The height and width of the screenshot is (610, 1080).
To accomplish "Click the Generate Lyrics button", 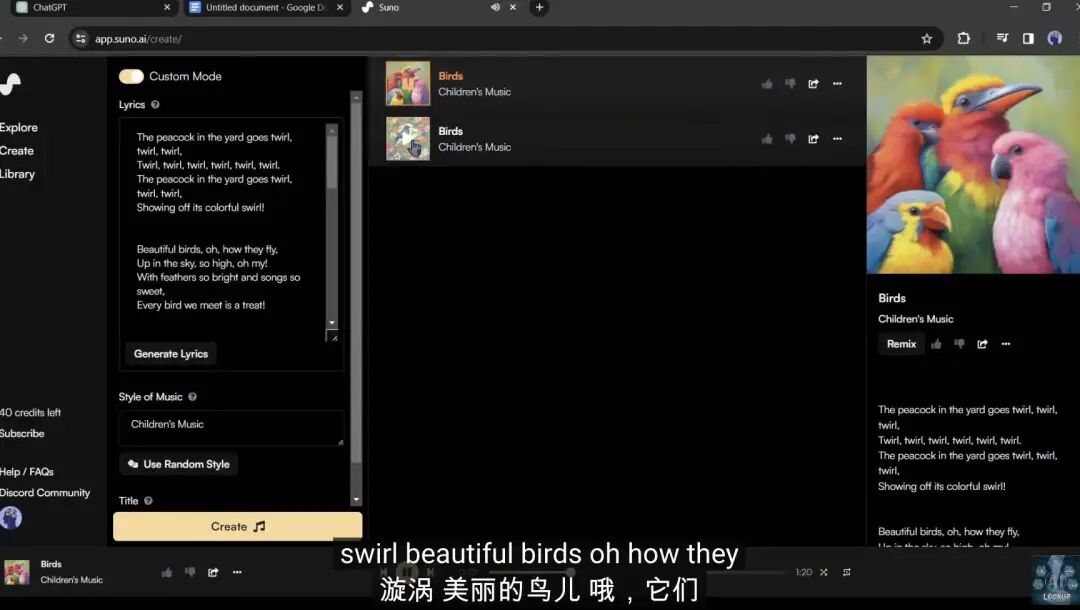I will point(171,354).
